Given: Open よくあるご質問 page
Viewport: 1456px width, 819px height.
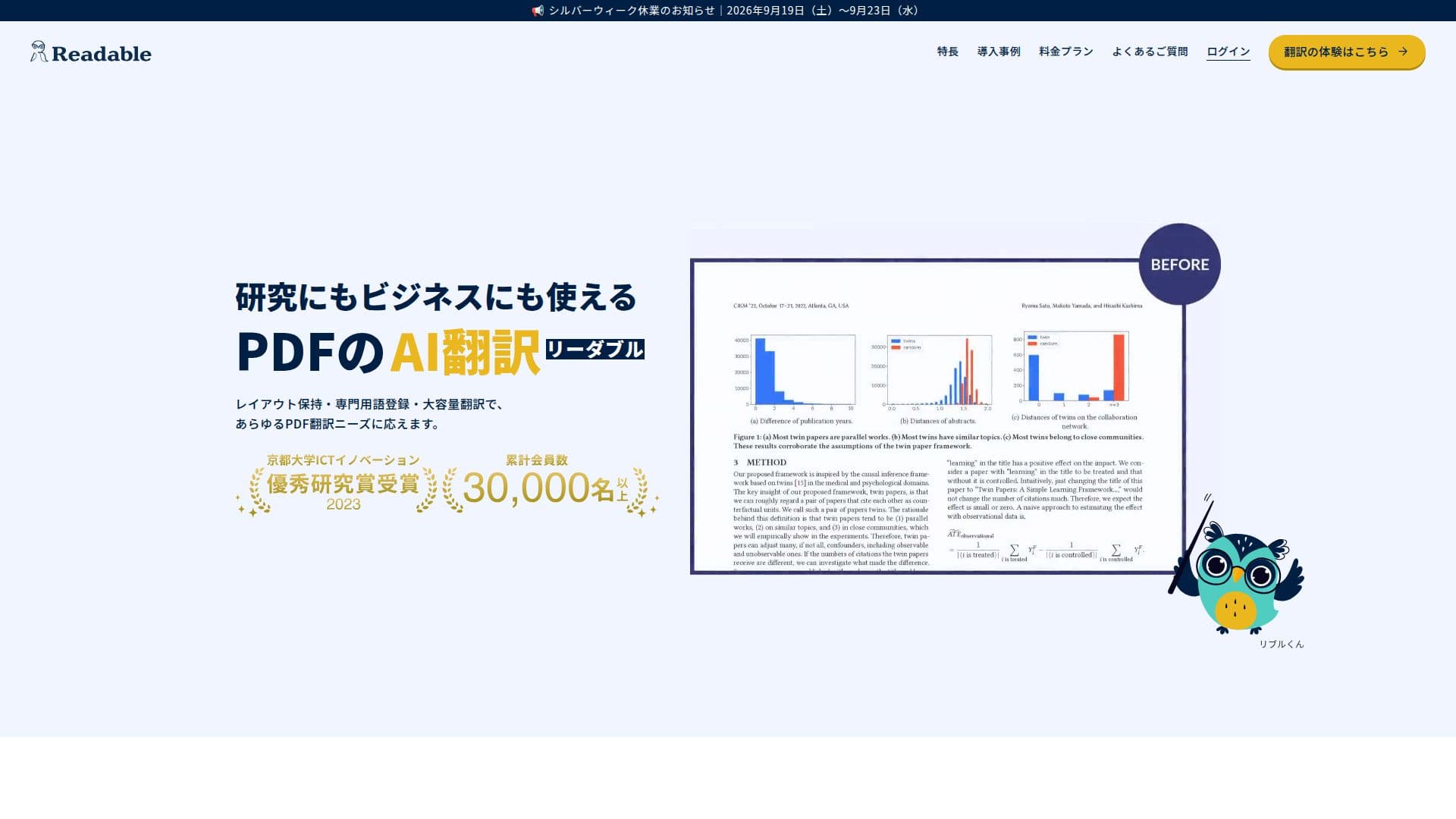Looking at the screenshot, I should 1150,52.
